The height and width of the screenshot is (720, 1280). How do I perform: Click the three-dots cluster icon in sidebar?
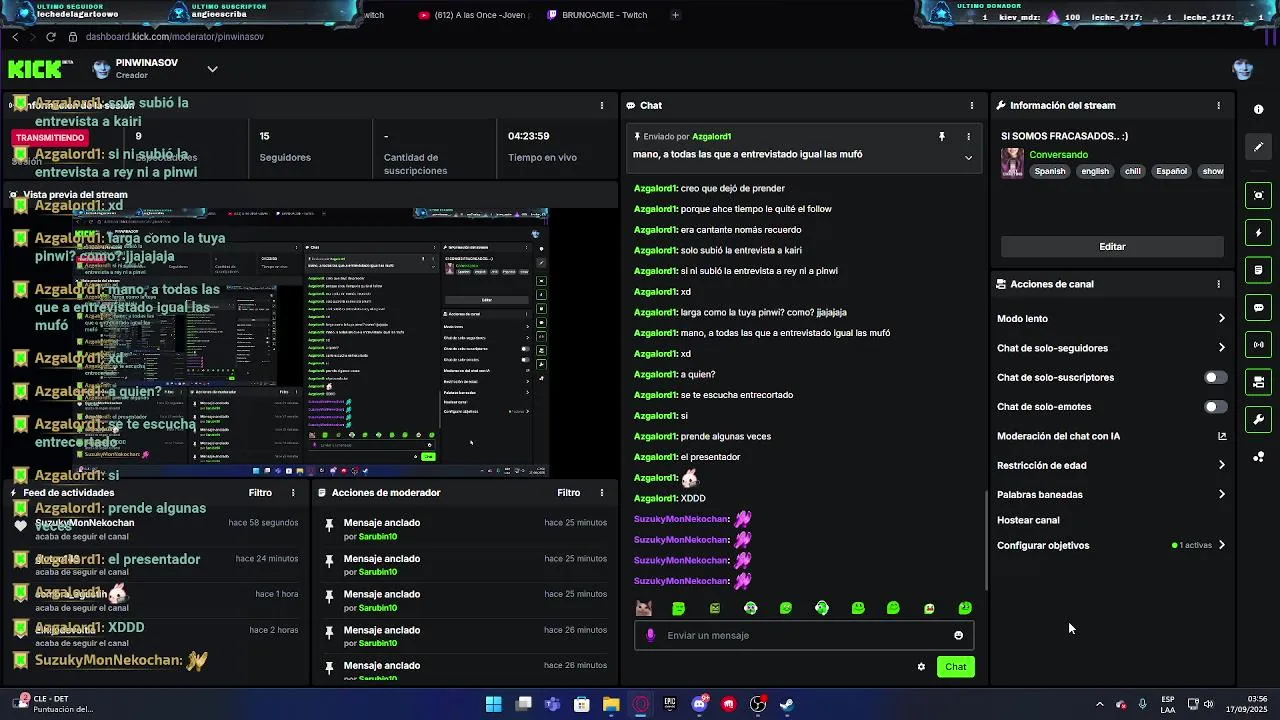(1259, 457)
